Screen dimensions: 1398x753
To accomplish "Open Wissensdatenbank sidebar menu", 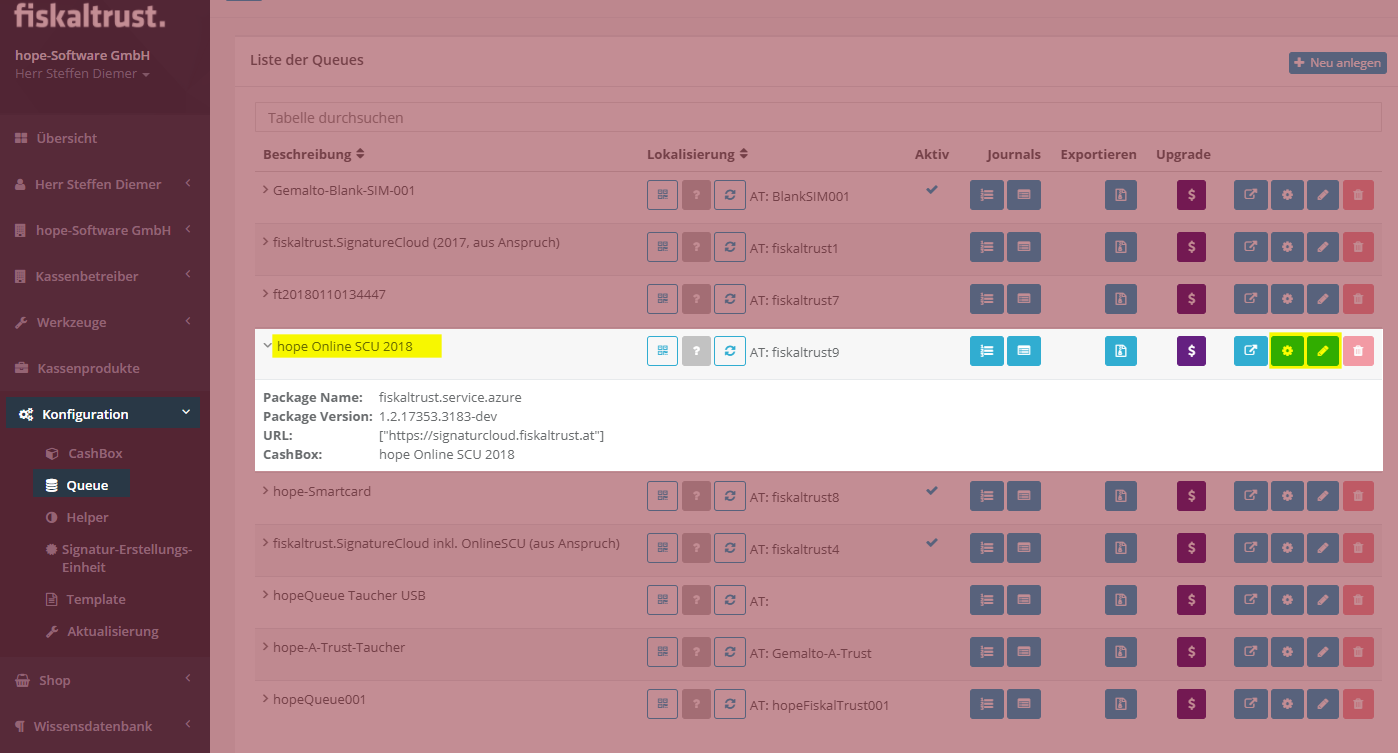I will tap(105, 726).
